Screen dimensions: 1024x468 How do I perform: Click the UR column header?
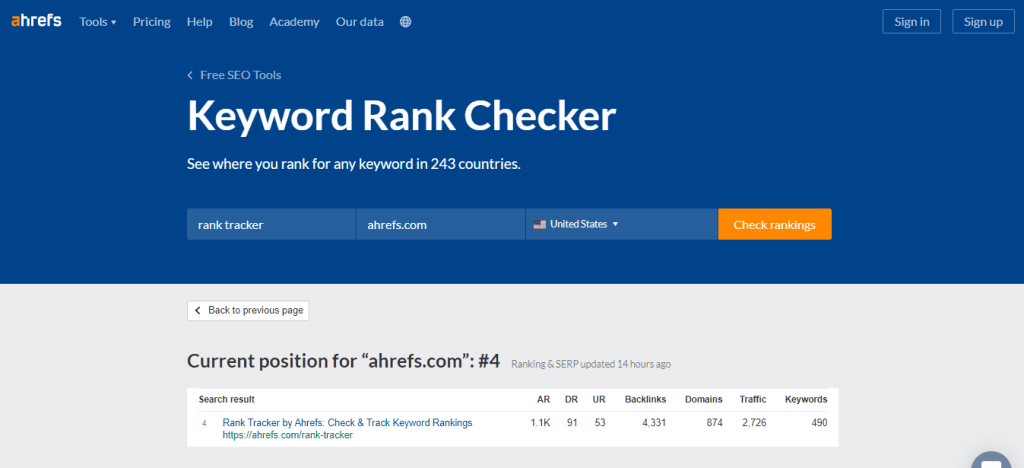[599, 399]
